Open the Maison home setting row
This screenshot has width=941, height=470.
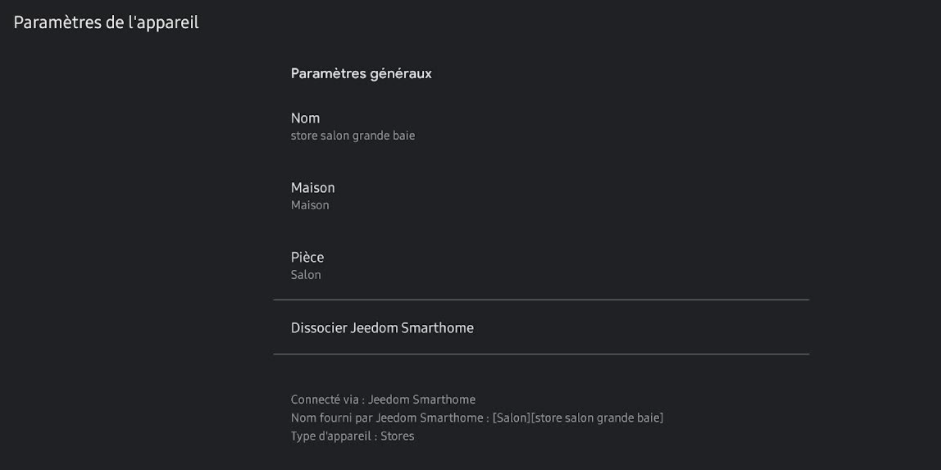[x=540, y=195]
